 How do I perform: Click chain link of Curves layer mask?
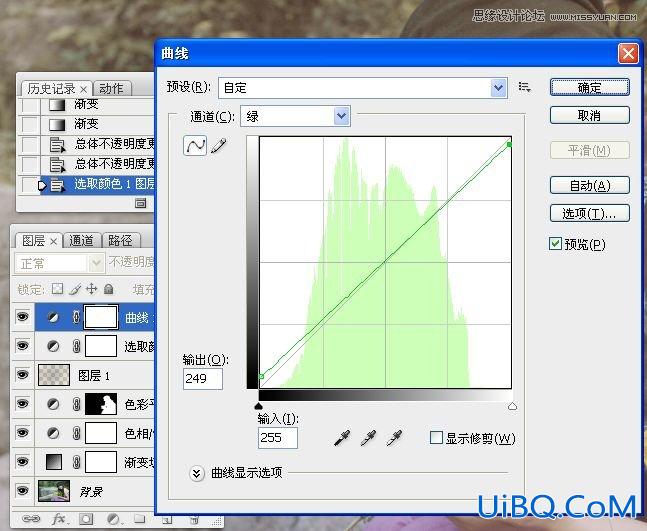pos(76,317)
